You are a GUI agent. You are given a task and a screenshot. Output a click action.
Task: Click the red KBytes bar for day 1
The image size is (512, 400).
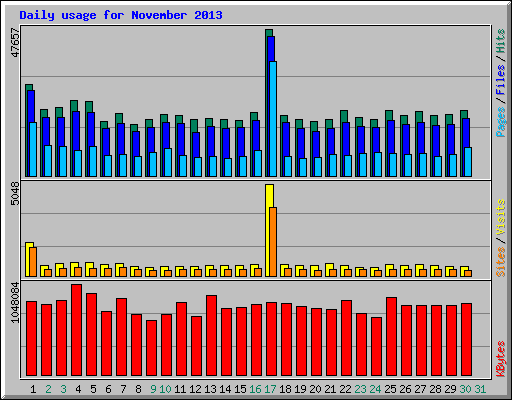click(x=31, y=338)
